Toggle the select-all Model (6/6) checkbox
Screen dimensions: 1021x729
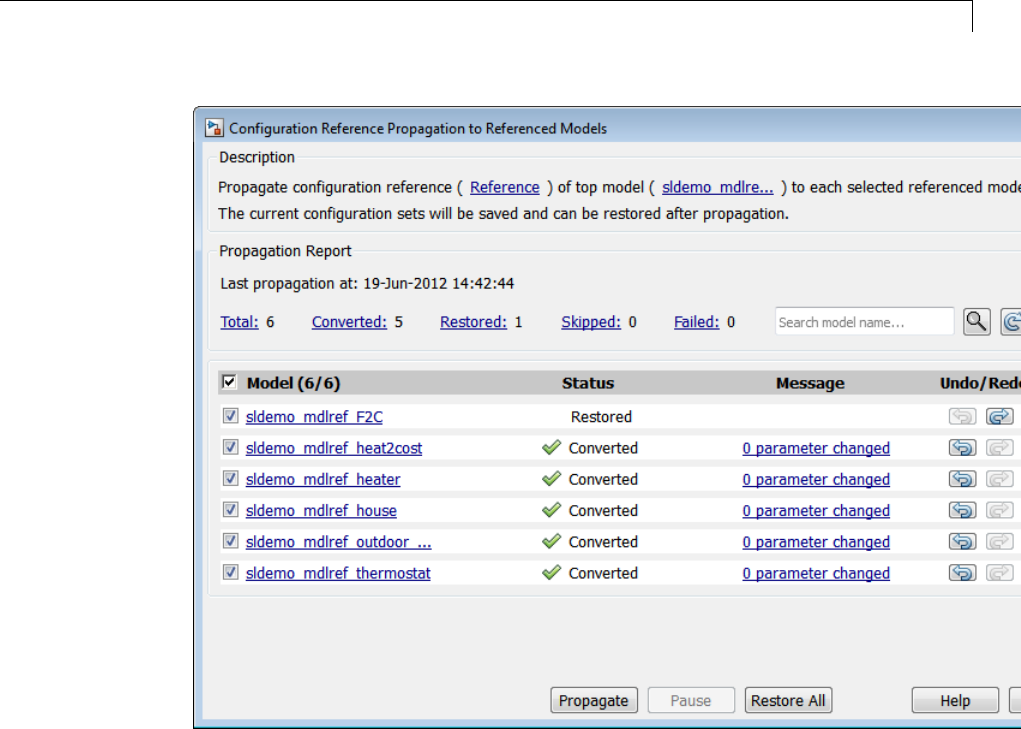[x=229, y=382]
